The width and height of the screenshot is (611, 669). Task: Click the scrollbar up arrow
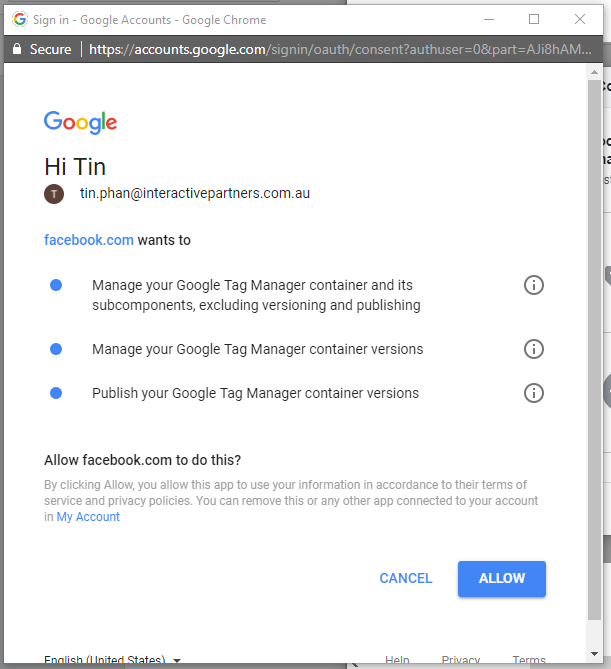coord(594,72)
